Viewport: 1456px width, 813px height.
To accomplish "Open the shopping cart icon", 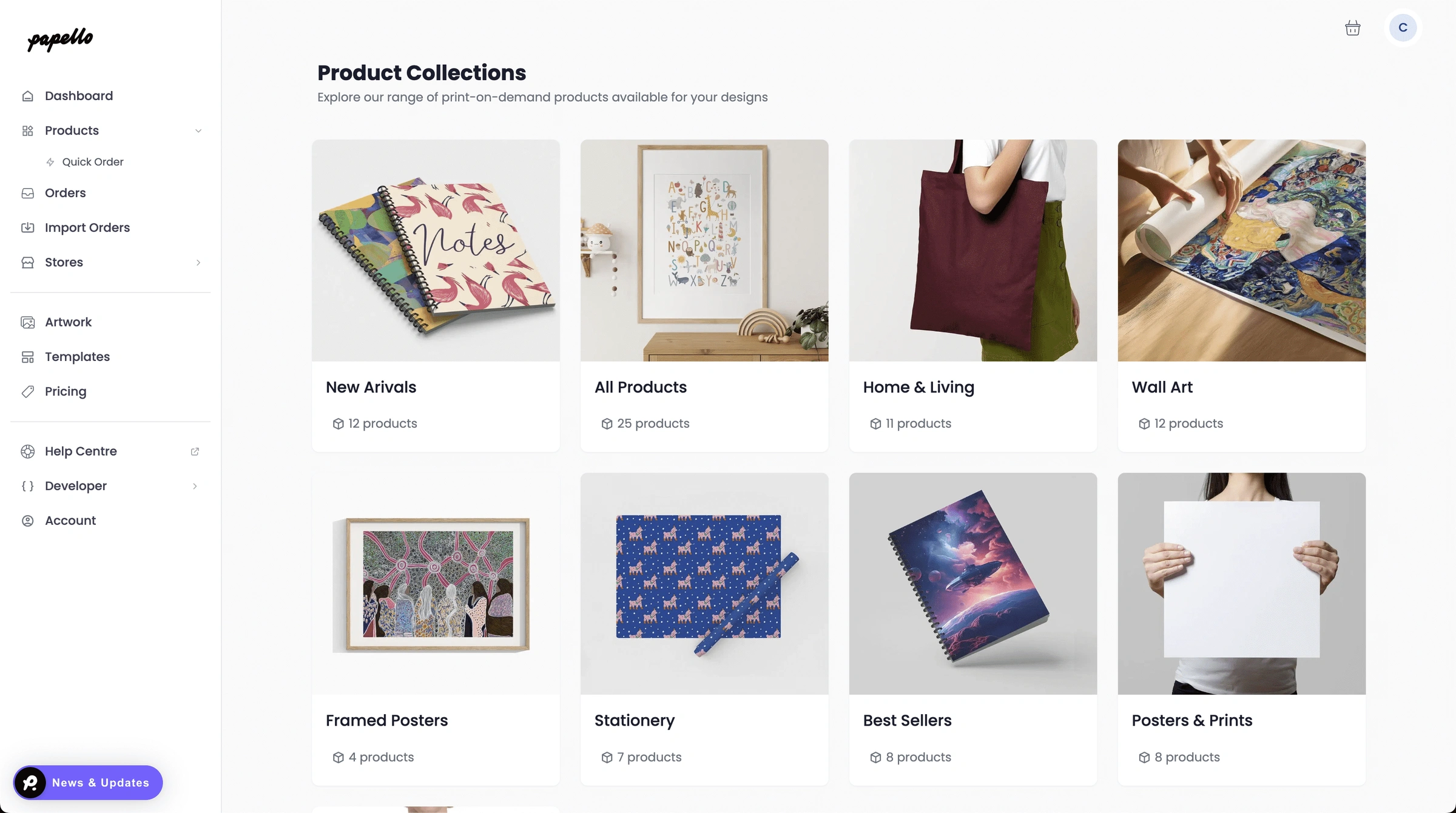I will [x=1352, y=27].
